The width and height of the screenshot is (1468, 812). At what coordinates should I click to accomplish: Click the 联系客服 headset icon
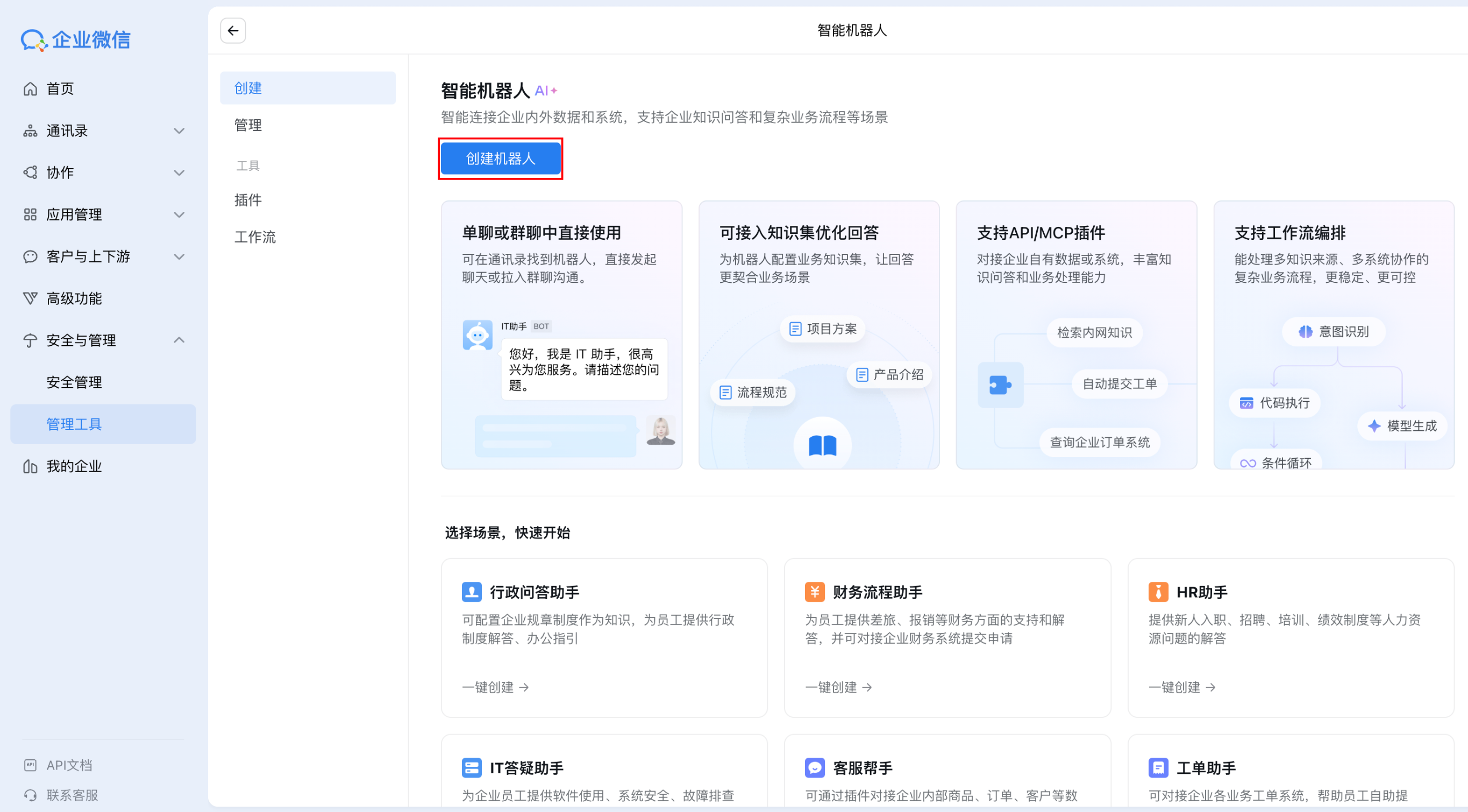(x=30, y=795)
